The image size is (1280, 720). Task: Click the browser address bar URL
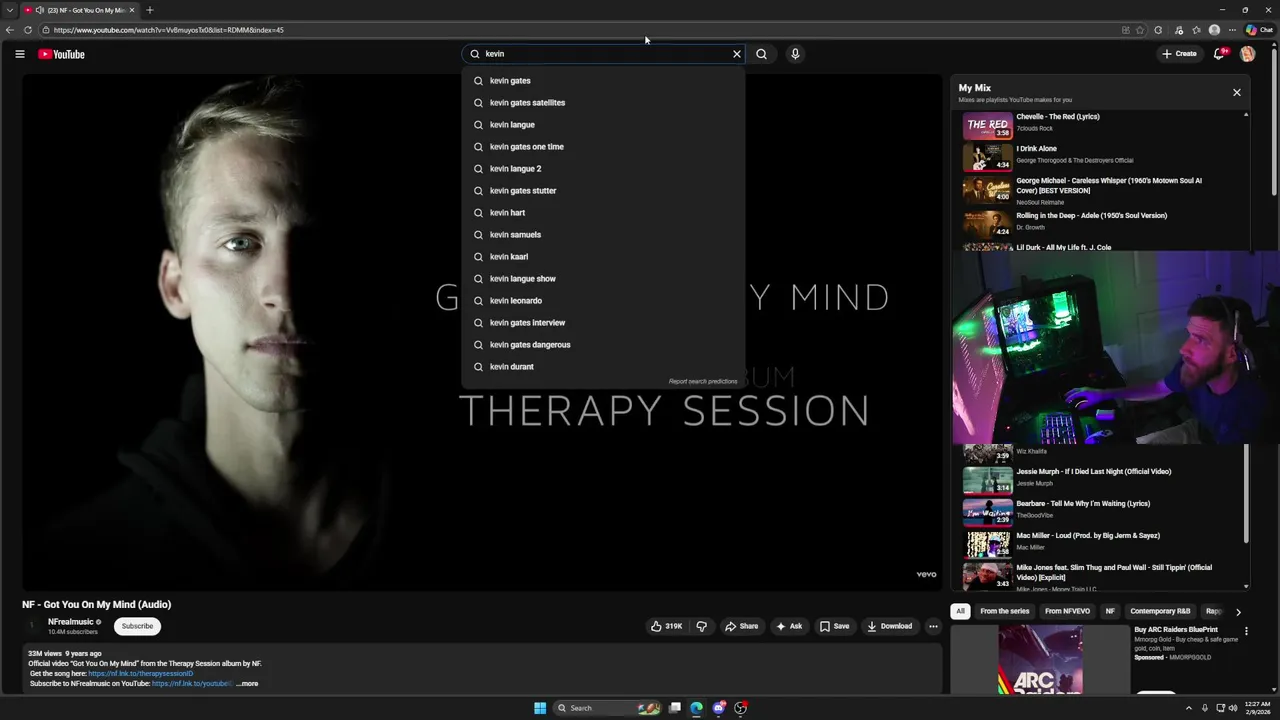[169, 30]
